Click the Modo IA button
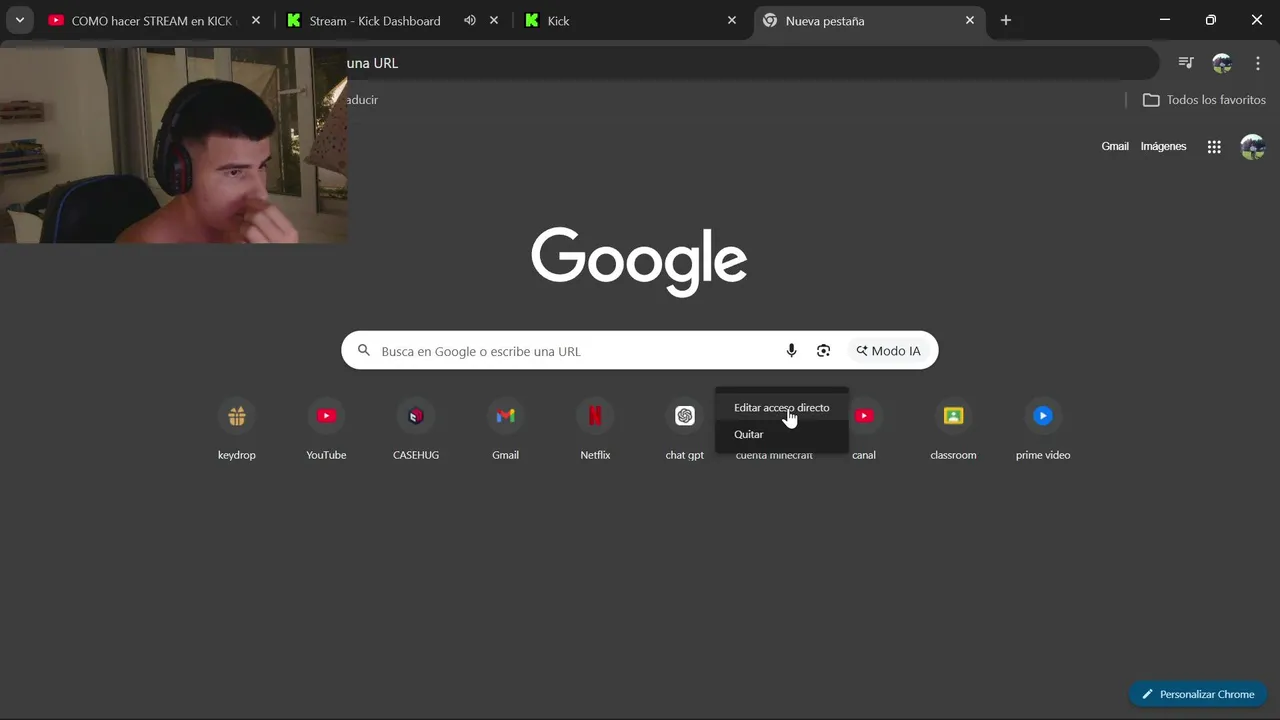 pyautogui.click(x=888, y=351)
